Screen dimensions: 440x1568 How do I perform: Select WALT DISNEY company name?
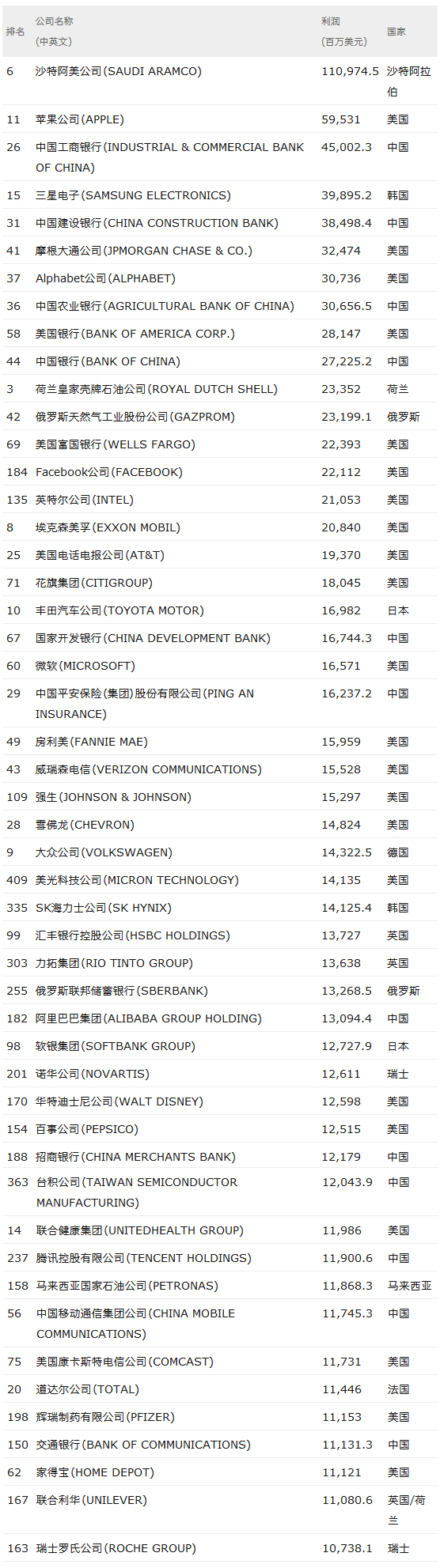click(x=119, y=1101)
